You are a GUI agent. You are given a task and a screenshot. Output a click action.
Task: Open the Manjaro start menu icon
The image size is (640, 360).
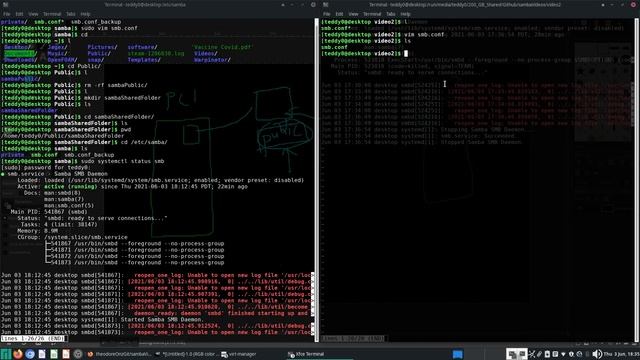point(5,354)
